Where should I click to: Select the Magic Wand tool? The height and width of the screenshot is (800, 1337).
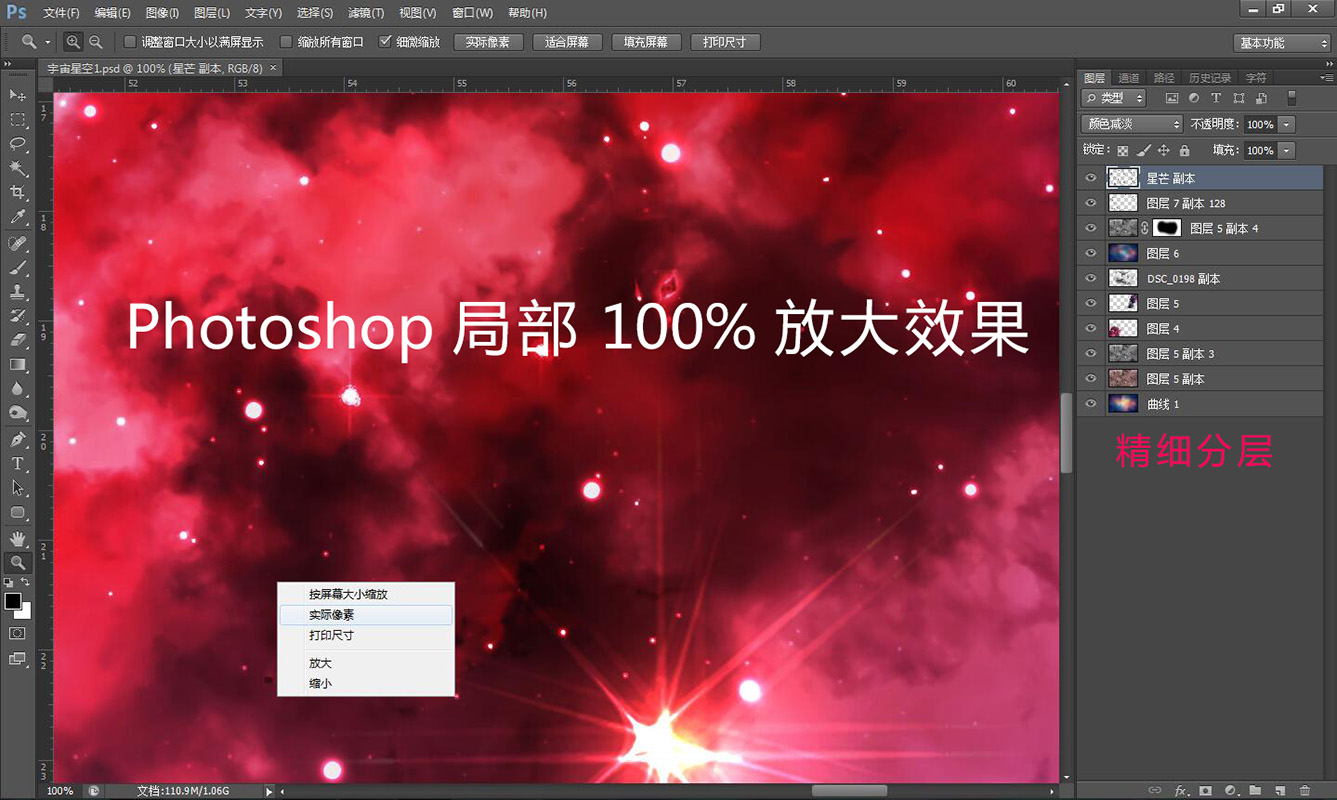[x=18, y=168]
